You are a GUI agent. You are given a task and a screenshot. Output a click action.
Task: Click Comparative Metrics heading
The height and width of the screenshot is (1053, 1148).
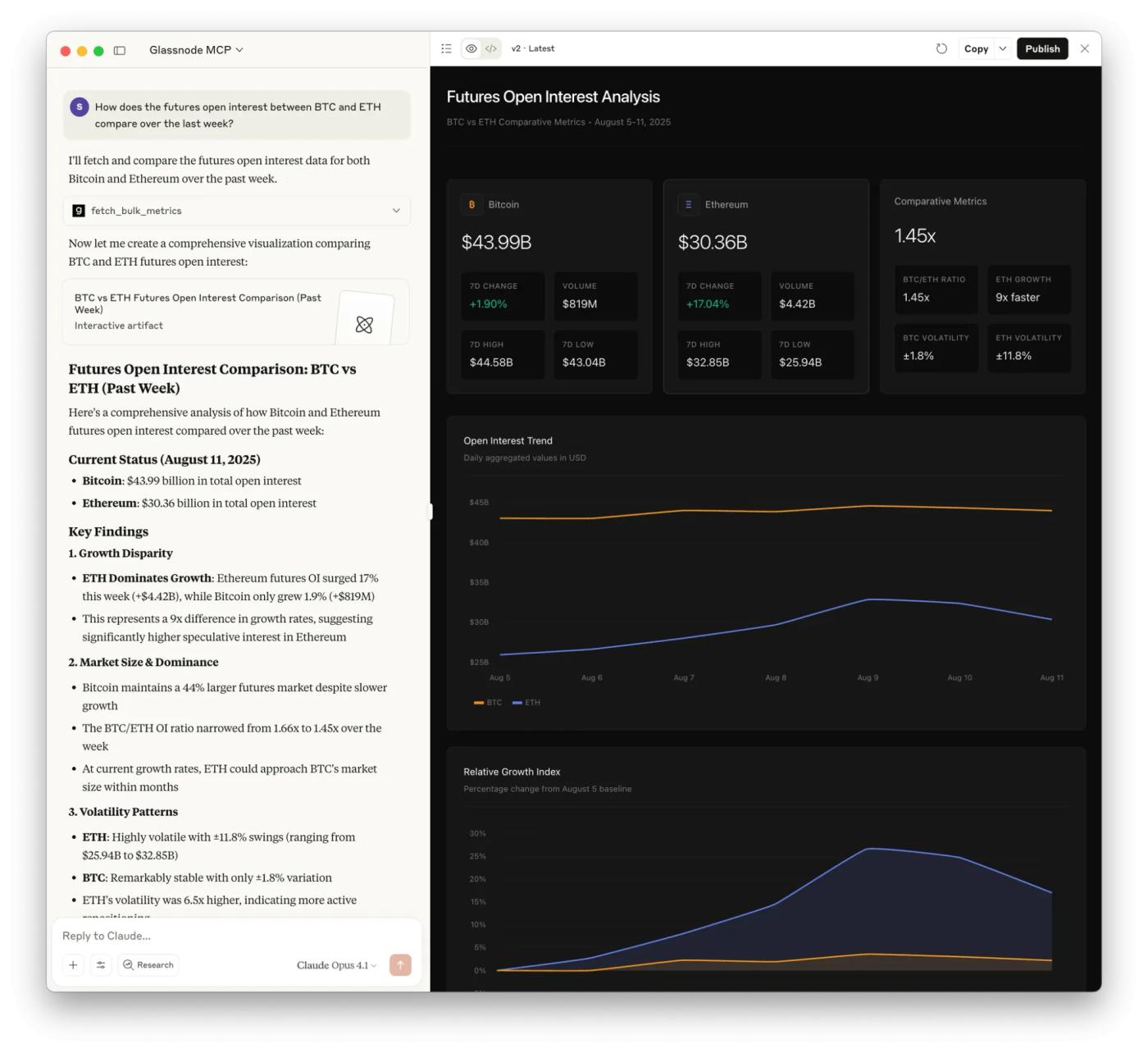pos(941,201)
